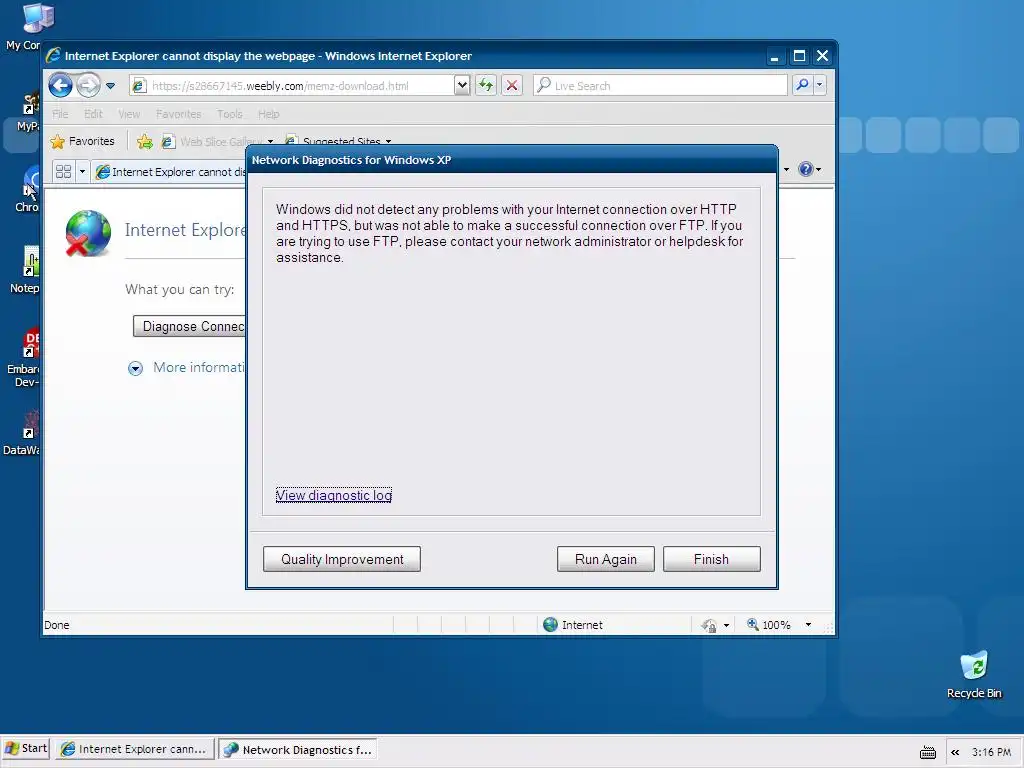Open the File menu
Image resolution: width=1024 pixels, height=768 pixels.
pyautogui.click(x=60, y=114)
